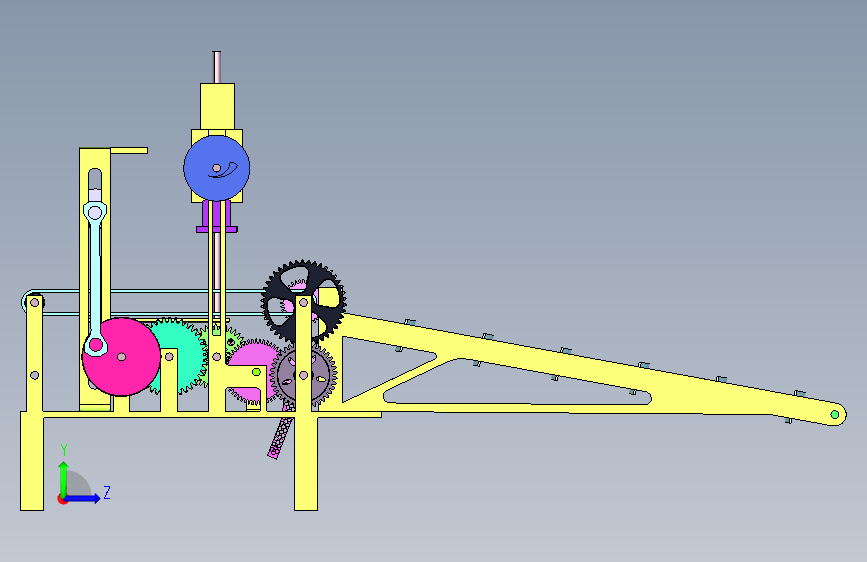Select the yellow block above the blue disk
Screen dimensions: 867x562
[217, 106]
